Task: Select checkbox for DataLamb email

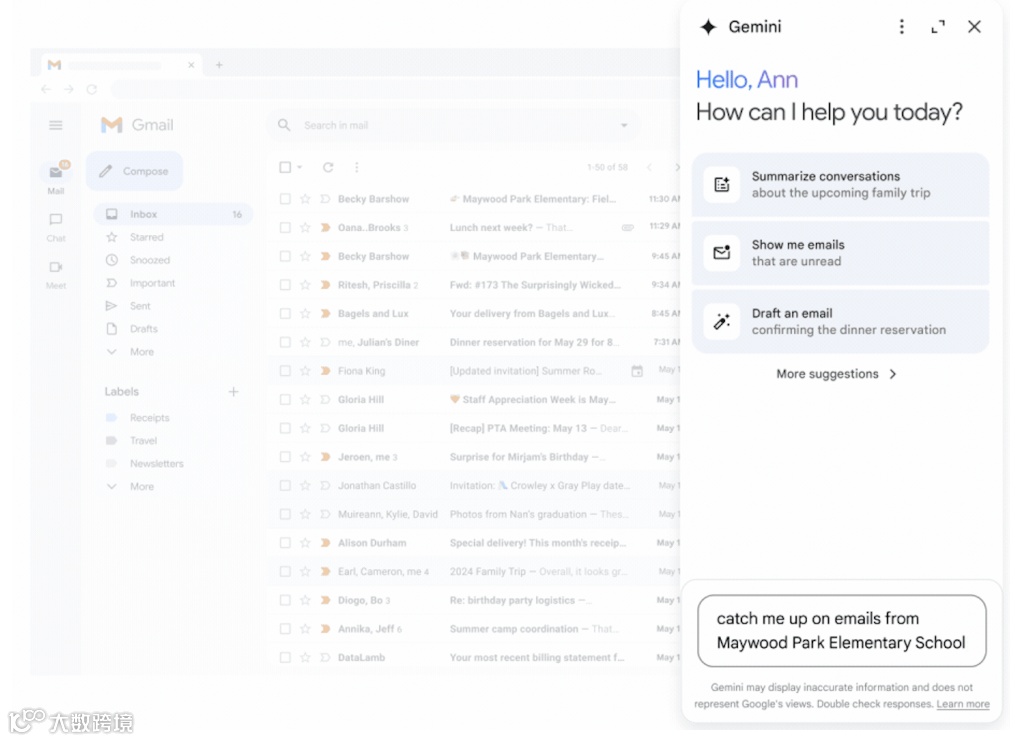Action: point(285,657)
